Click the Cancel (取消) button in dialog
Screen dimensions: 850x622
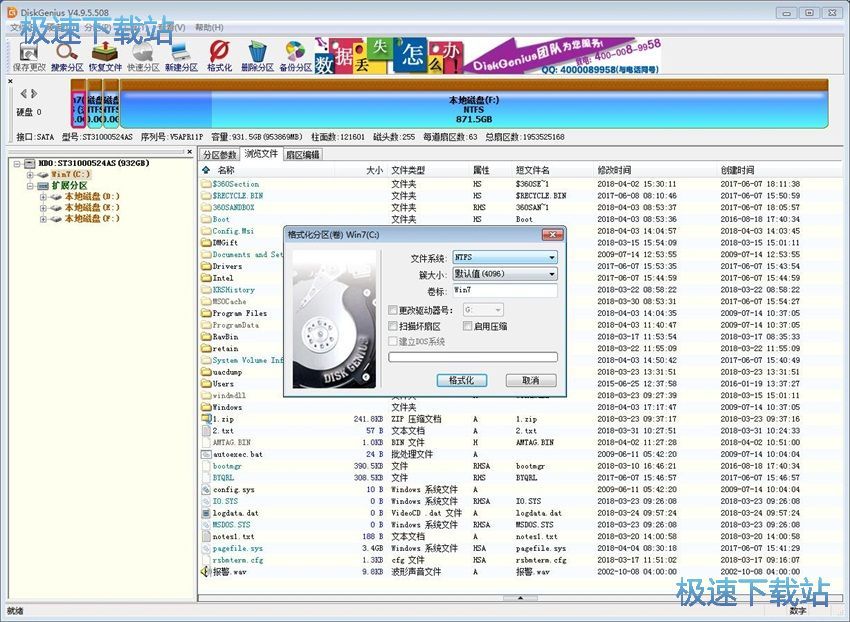tap(531, 381)
